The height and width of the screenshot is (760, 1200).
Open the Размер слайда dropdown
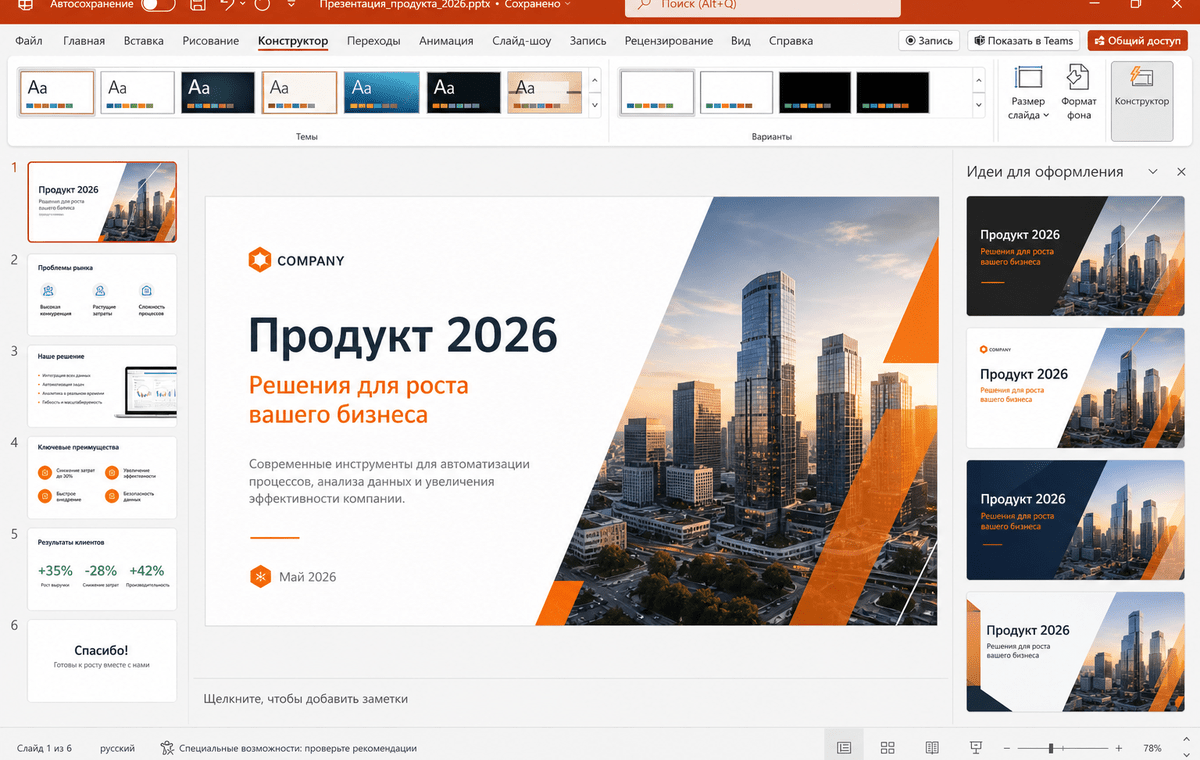[1028, 93]
